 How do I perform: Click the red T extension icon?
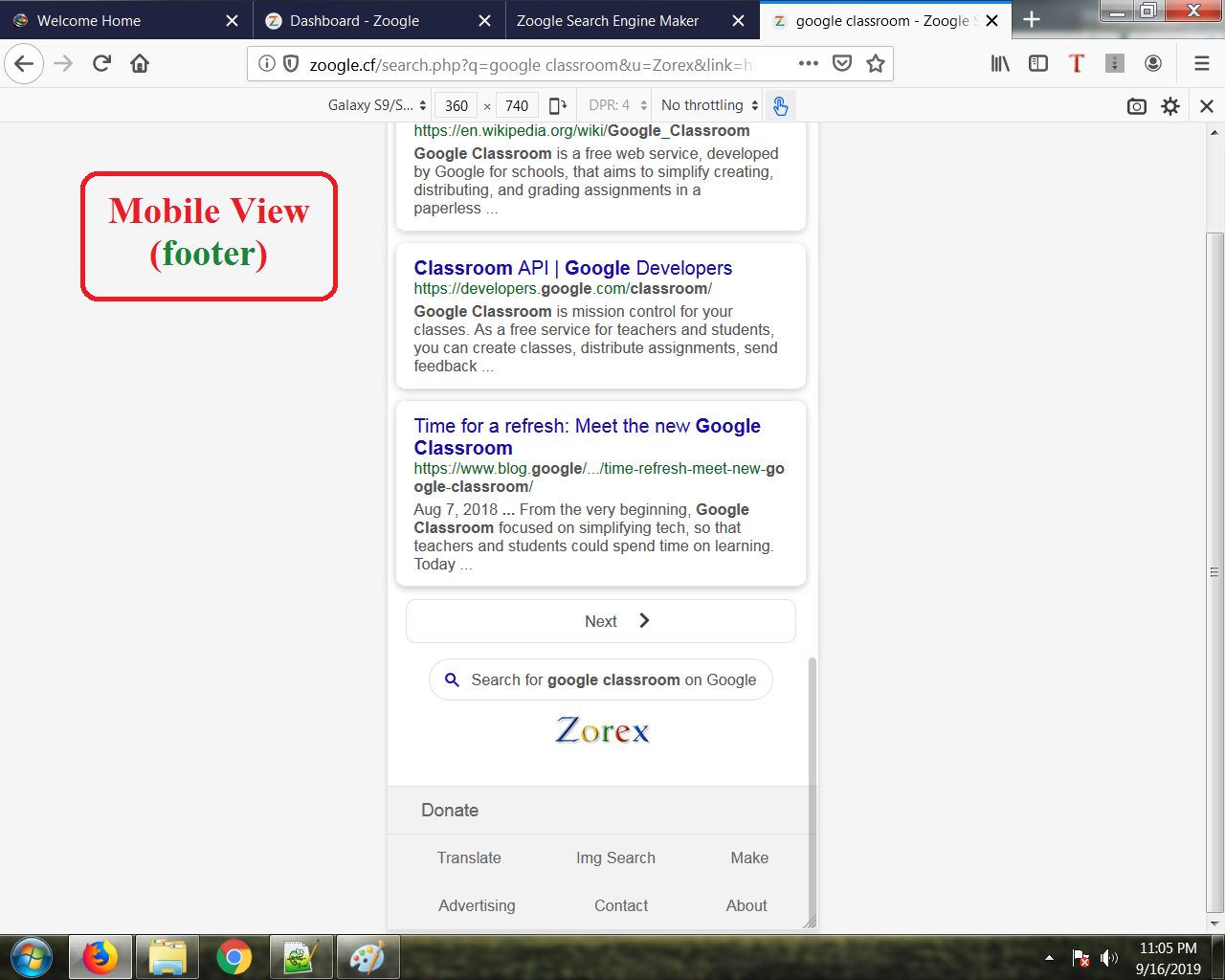pos(1077,64)
